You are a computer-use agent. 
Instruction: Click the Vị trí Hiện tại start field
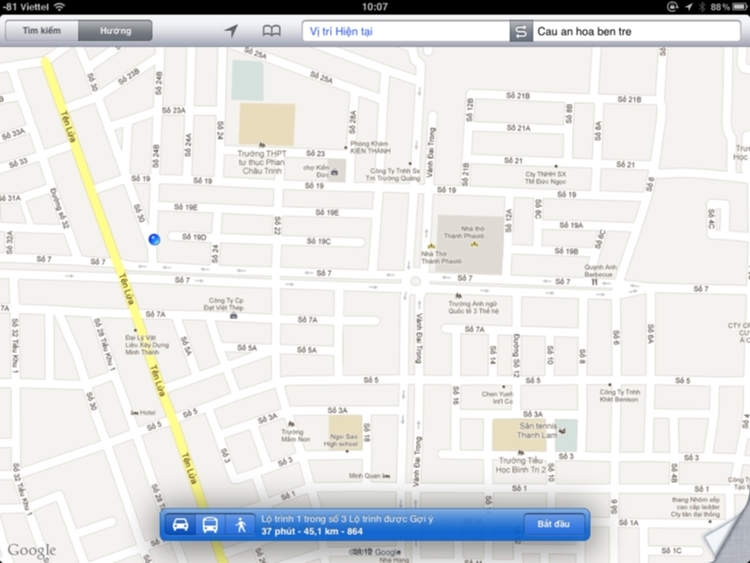point(406,32)
